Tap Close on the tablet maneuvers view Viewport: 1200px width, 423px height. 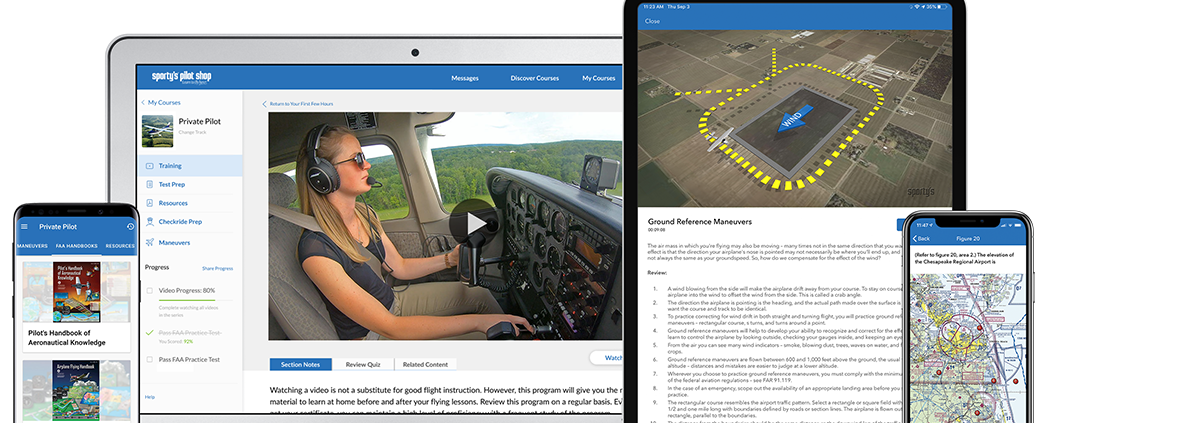pos(652,21)
